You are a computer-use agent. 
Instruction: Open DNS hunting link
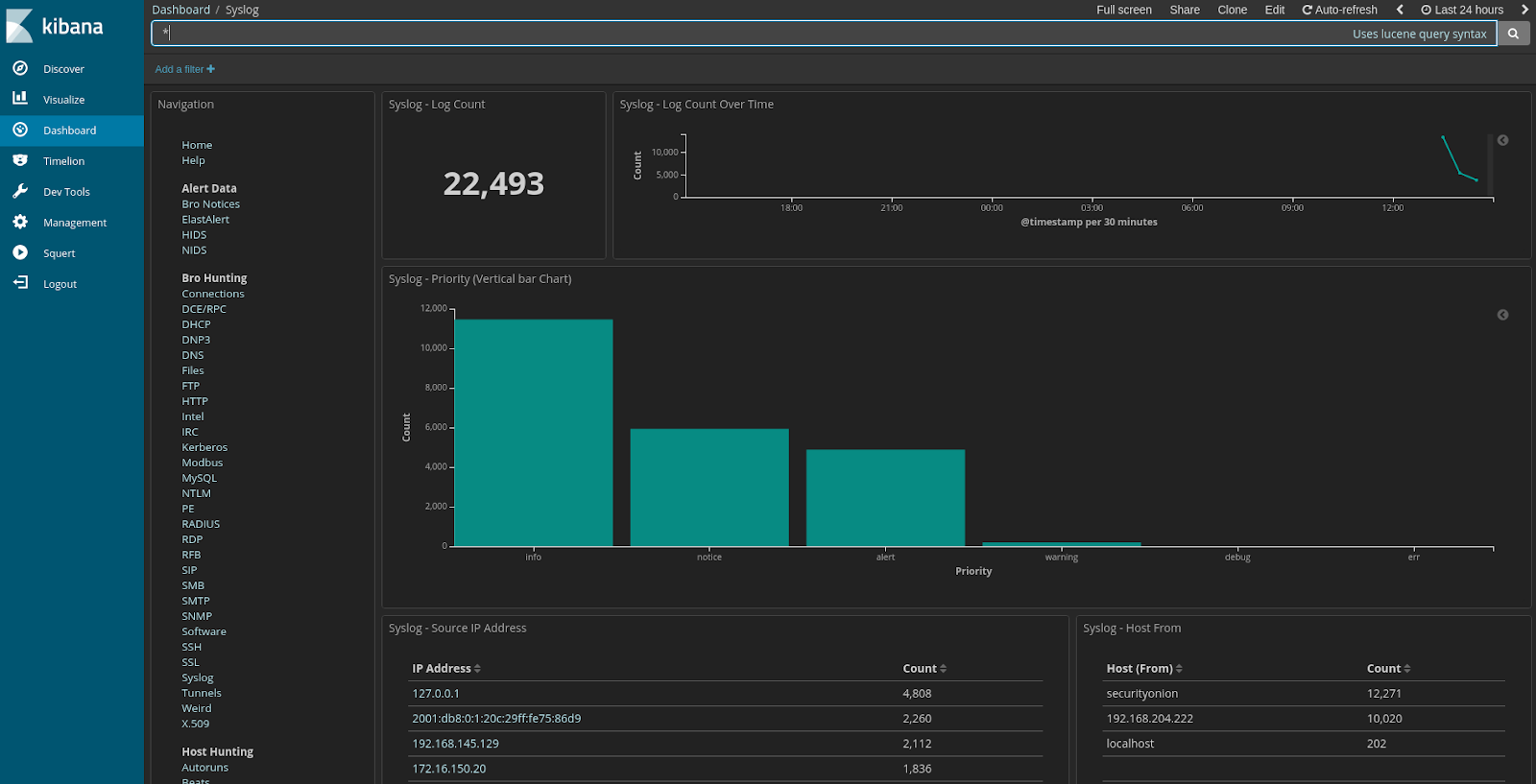[x=193, y=355]
